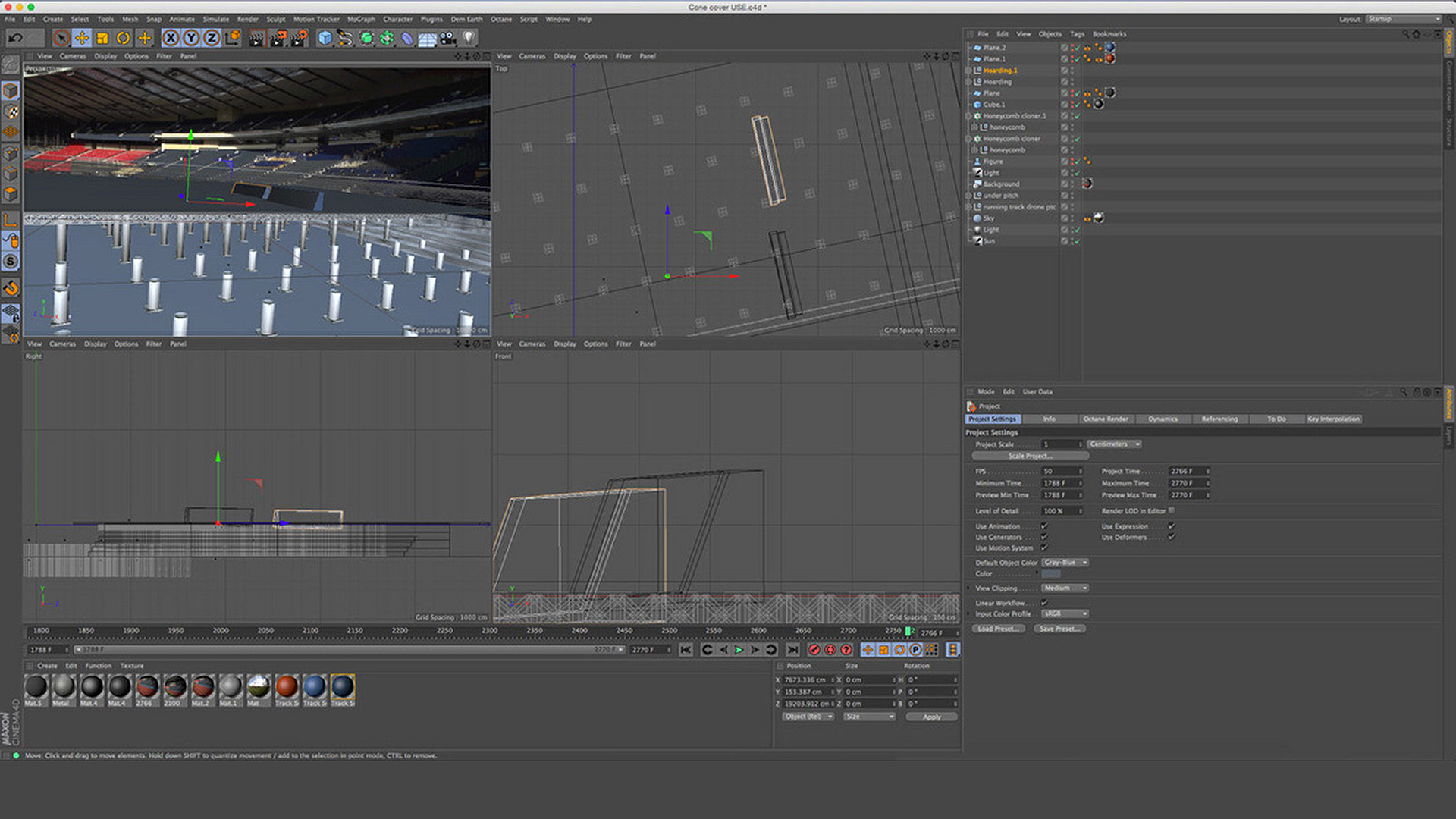Image resolution: width=1456 pixels, height=819 pixels.
Task: Click the default object Color swatch
Action: (1051, 573)
